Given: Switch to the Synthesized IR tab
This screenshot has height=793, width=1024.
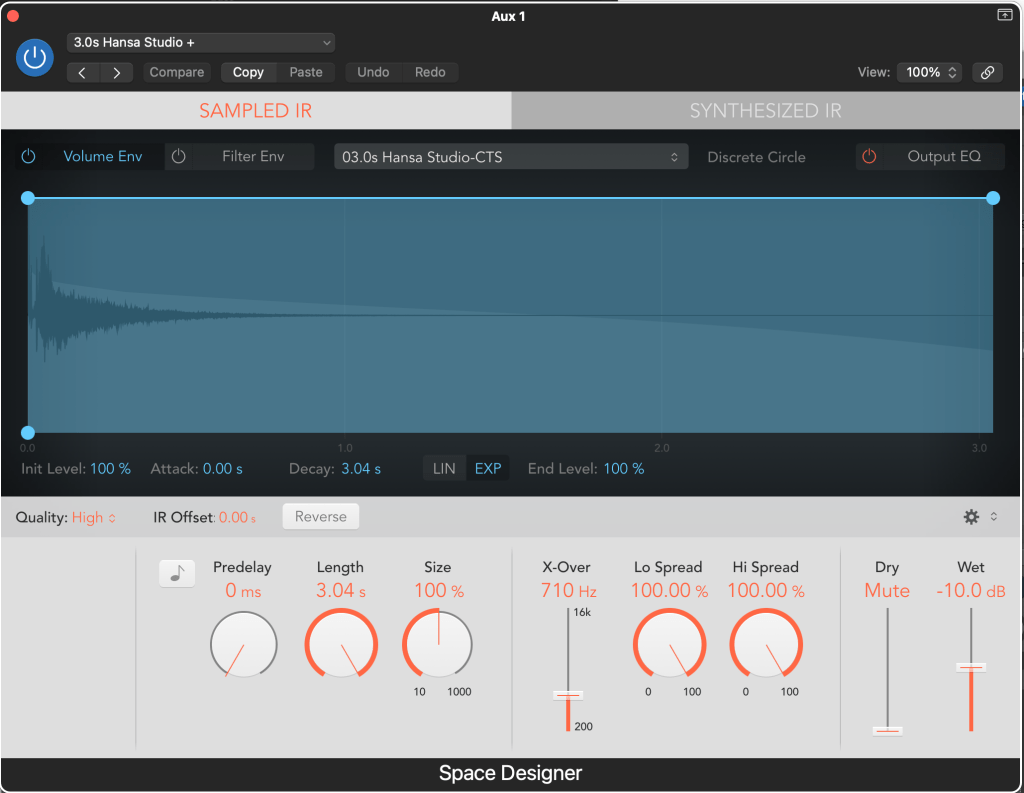Looking at the screenshot, I should coord(766,111).
